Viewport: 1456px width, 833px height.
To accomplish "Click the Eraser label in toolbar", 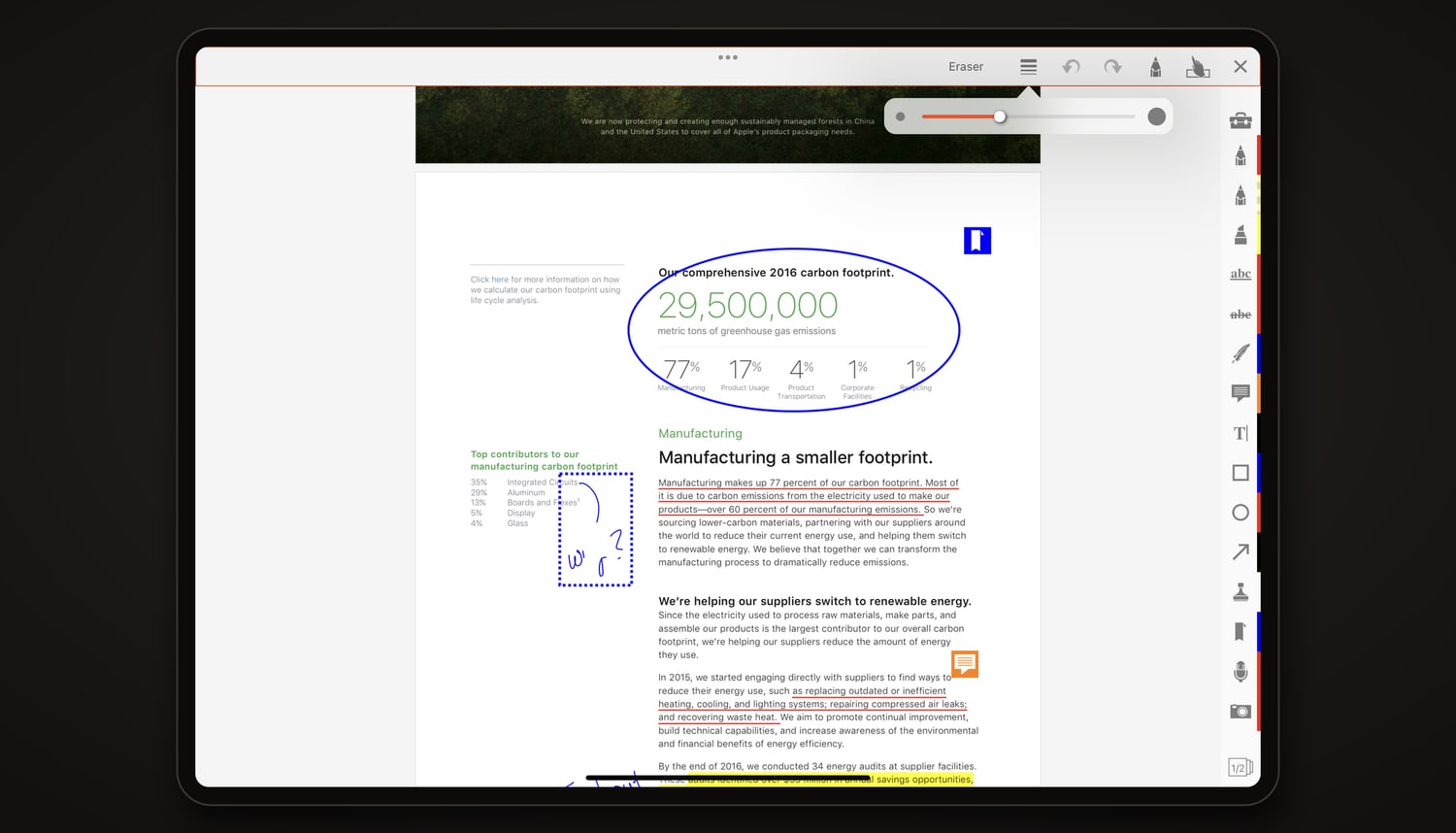I will [x=966, y=67].
